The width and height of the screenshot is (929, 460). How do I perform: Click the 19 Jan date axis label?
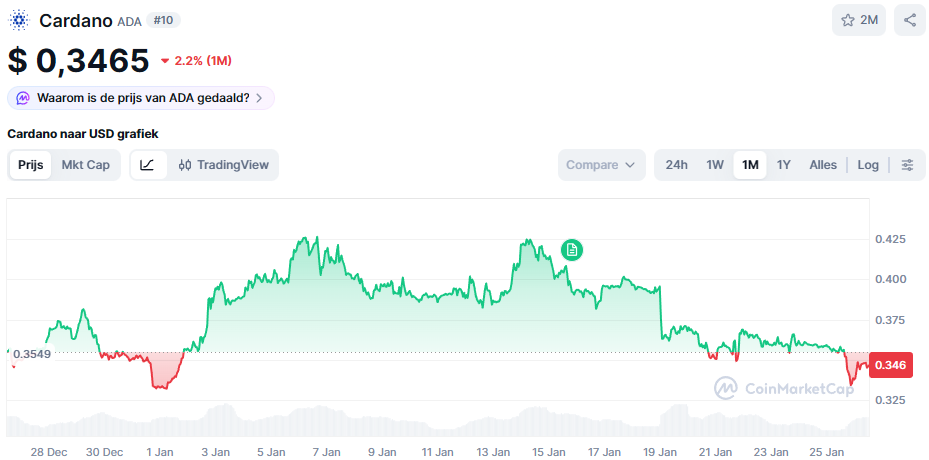(659, 452)
